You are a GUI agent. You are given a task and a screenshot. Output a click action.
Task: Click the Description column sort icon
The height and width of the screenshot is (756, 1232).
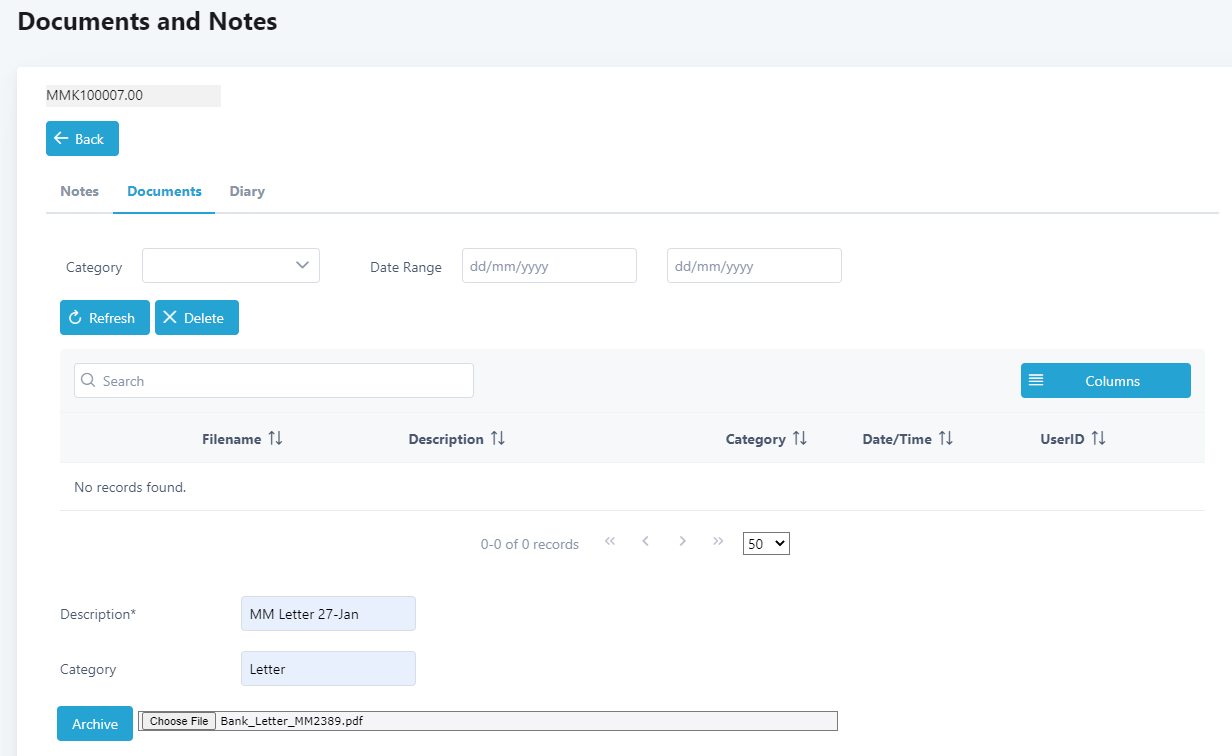[x=498, y=439]
